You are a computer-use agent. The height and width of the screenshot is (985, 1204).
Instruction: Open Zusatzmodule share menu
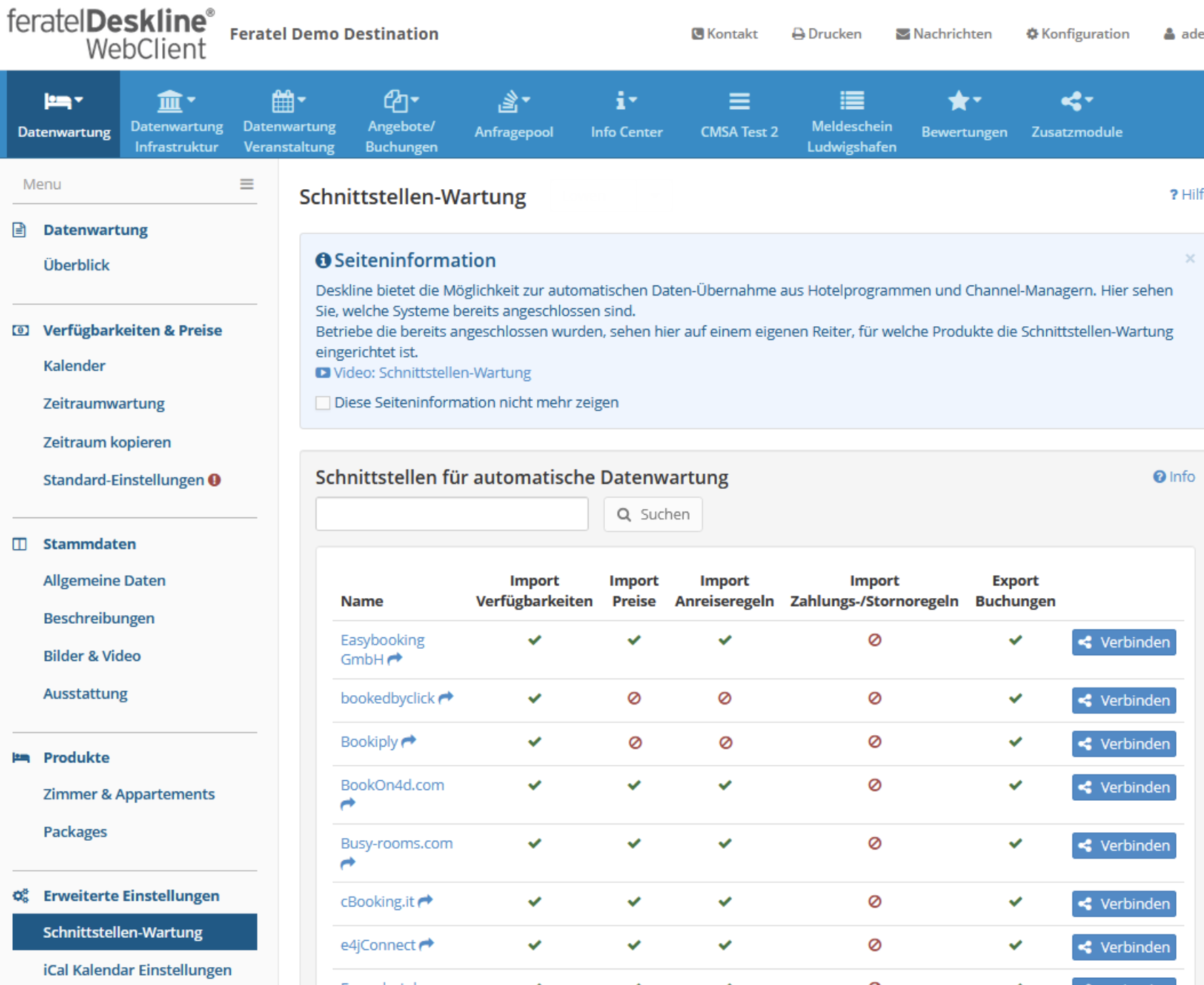[x=1077, y=114]
